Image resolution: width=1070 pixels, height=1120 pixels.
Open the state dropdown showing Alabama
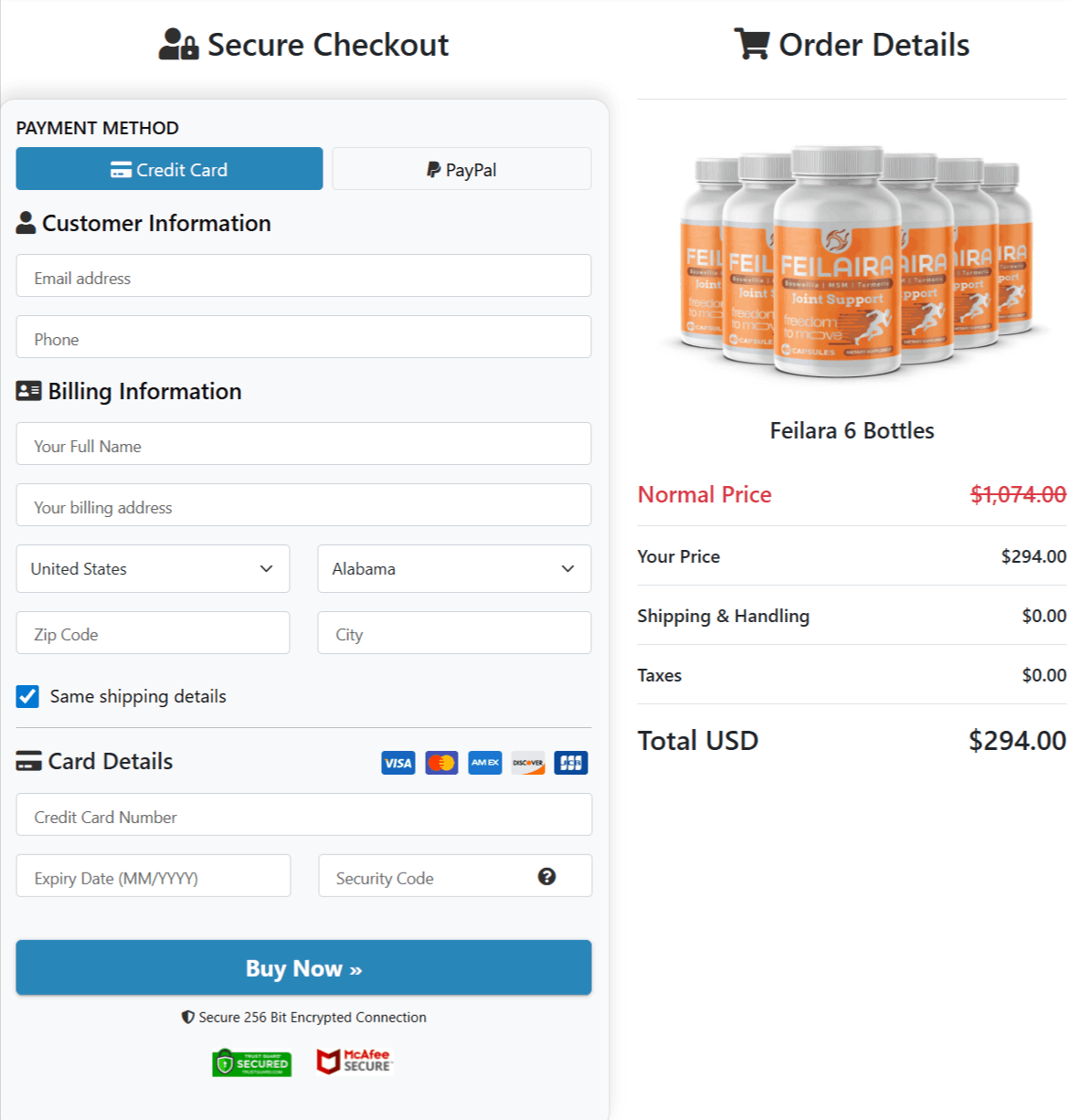tap(454, 568)
